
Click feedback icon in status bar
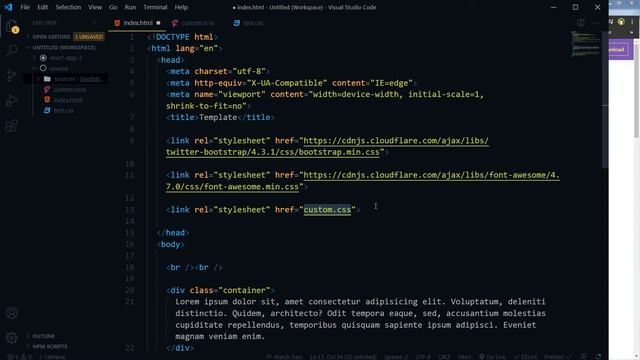[x=585, y=357]
